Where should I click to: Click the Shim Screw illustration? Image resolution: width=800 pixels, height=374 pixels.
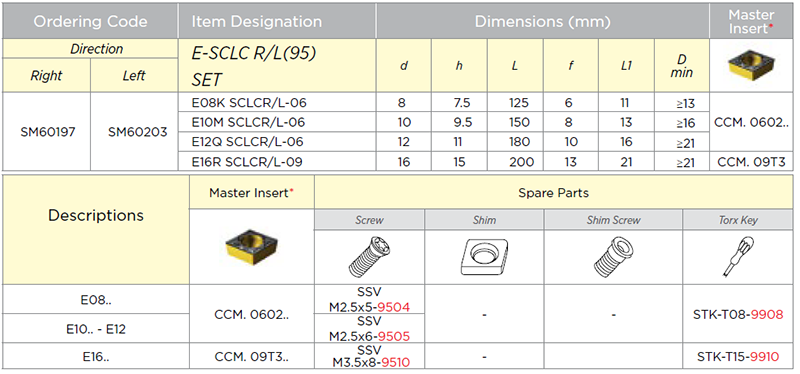pyautogui.click(x=613, y=257)
